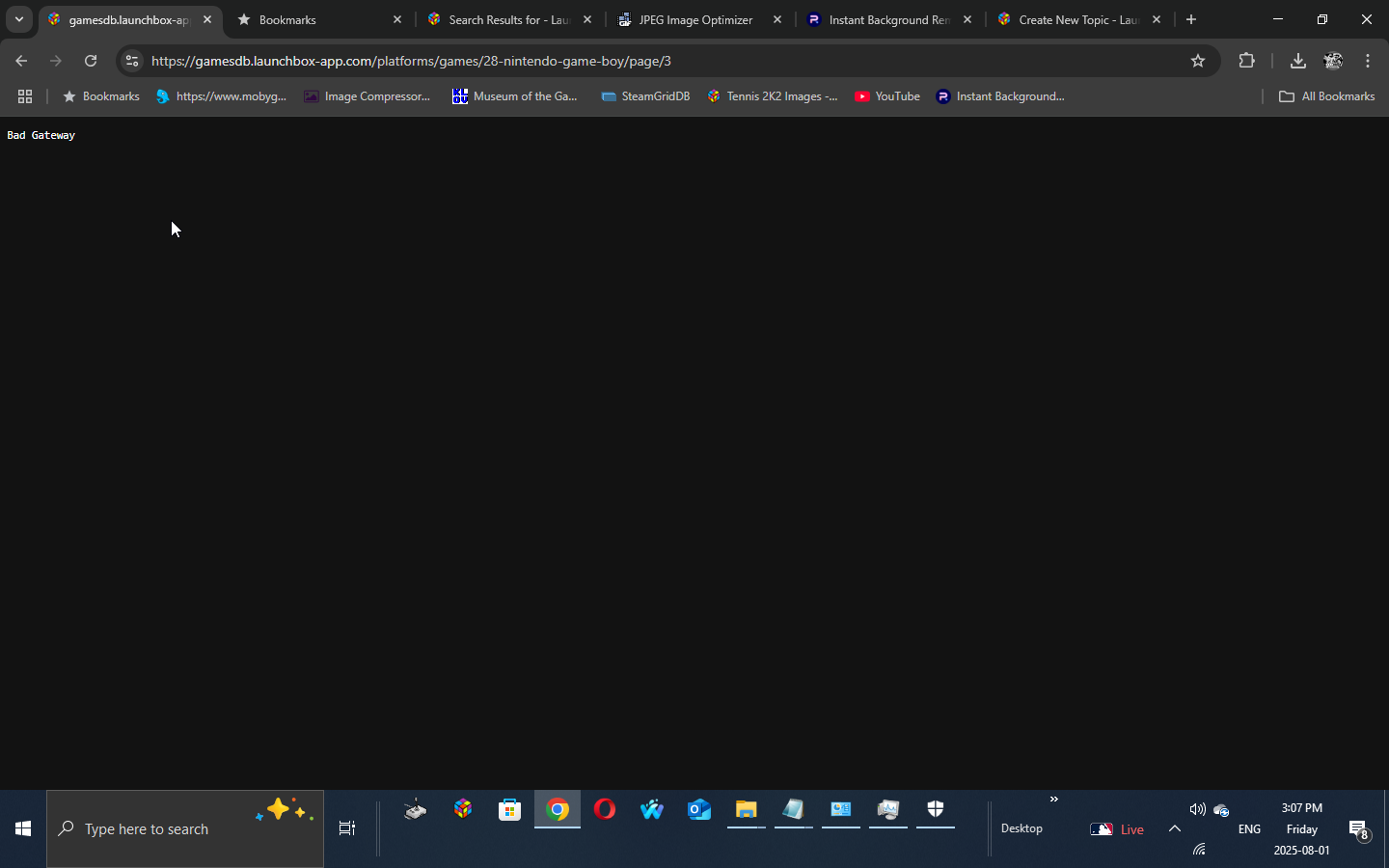Close the Create New Topic tab
The image size is (1389, 868).
1157,19
